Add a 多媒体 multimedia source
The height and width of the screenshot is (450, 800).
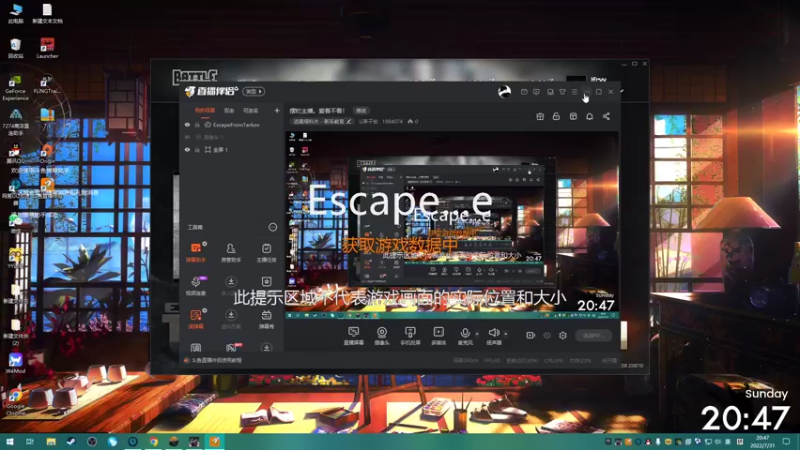tap(439, 336)
